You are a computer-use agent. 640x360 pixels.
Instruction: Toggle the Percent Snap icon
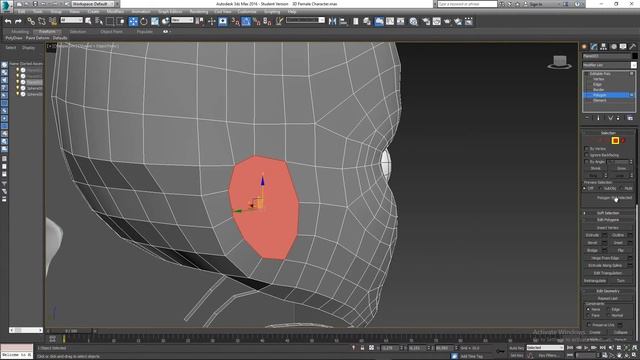click(257, 21)
